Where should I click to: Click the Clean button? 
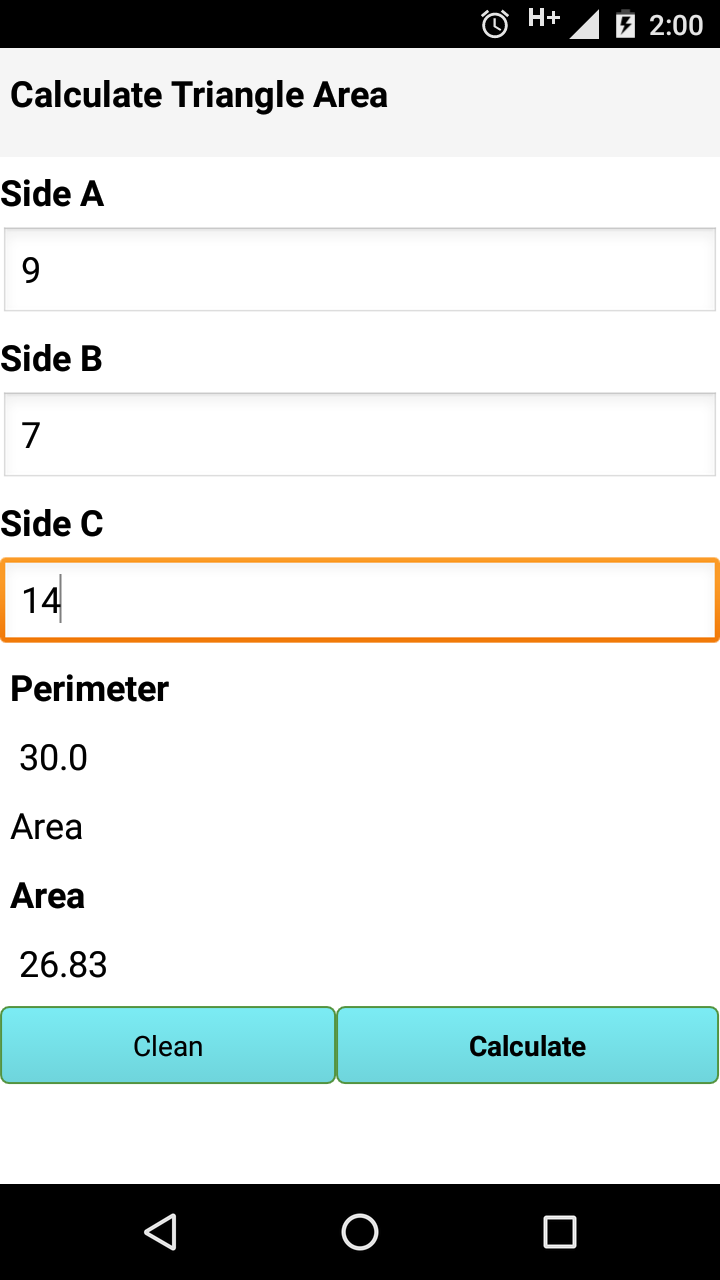(168, 1045)
